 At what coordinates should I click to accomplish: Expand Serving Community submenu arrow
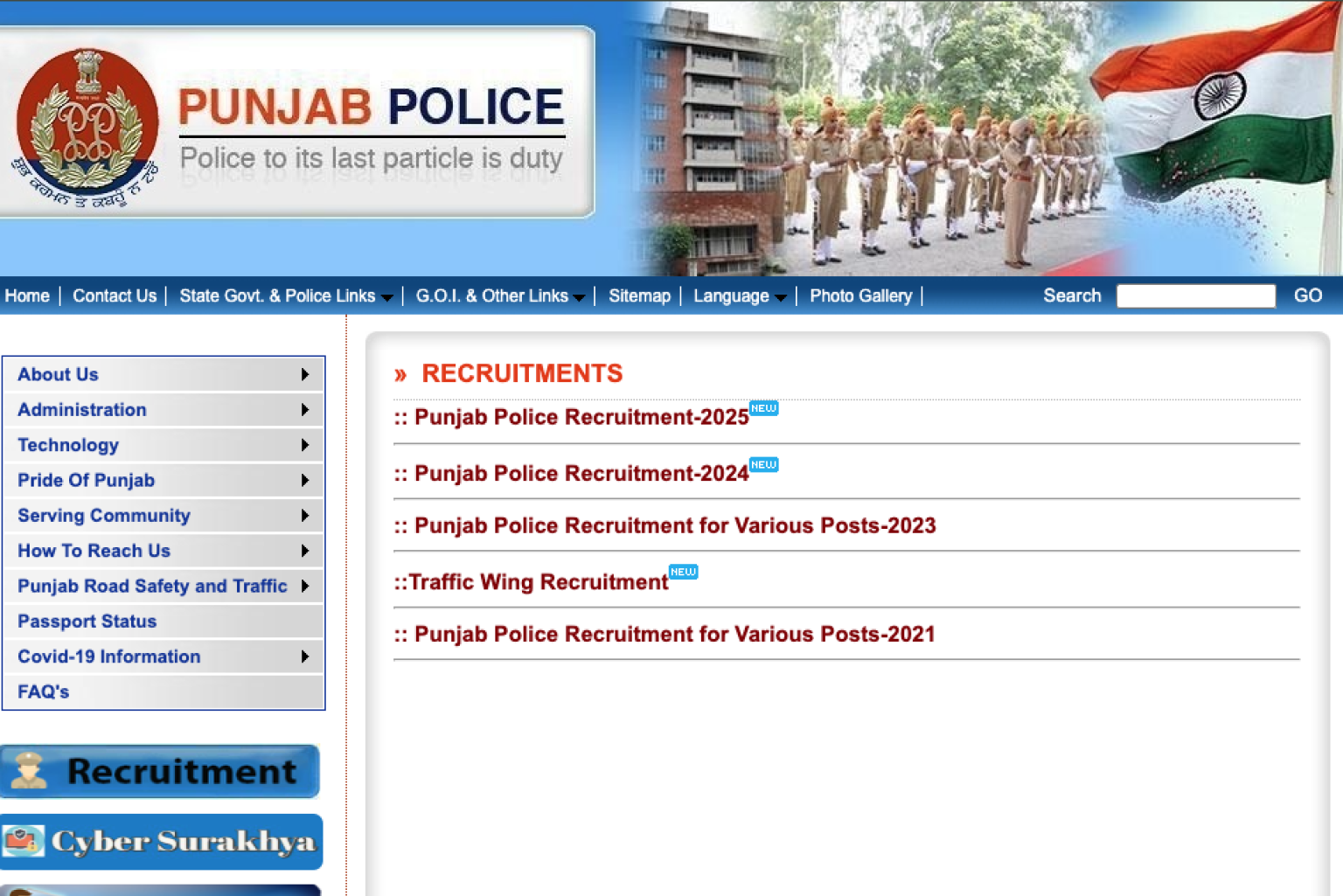[304, 515]
